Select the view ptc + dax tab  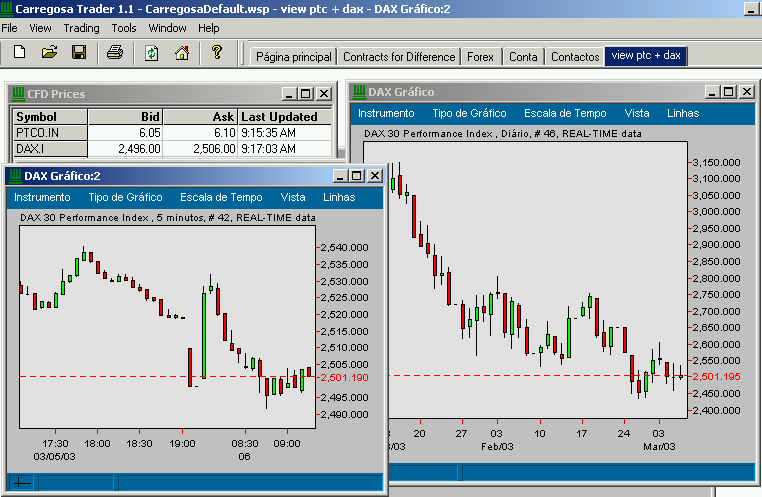(x=646, y=55)
